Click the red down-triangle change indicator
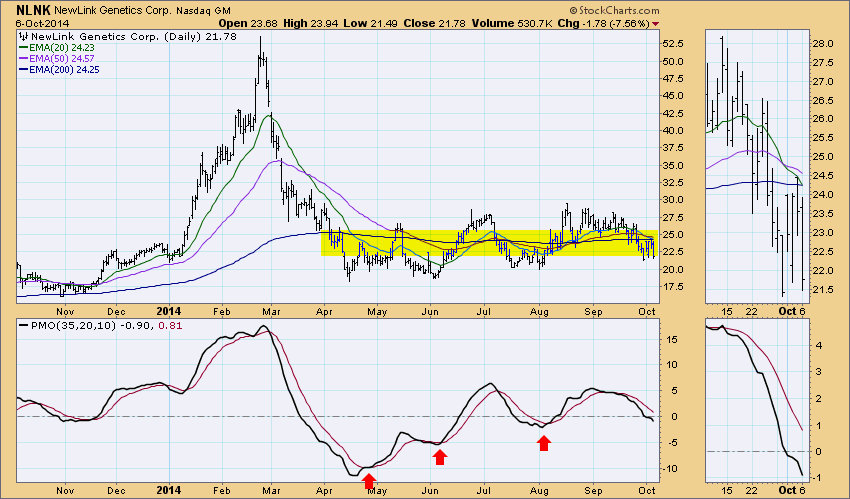 (x=655, y=24)
